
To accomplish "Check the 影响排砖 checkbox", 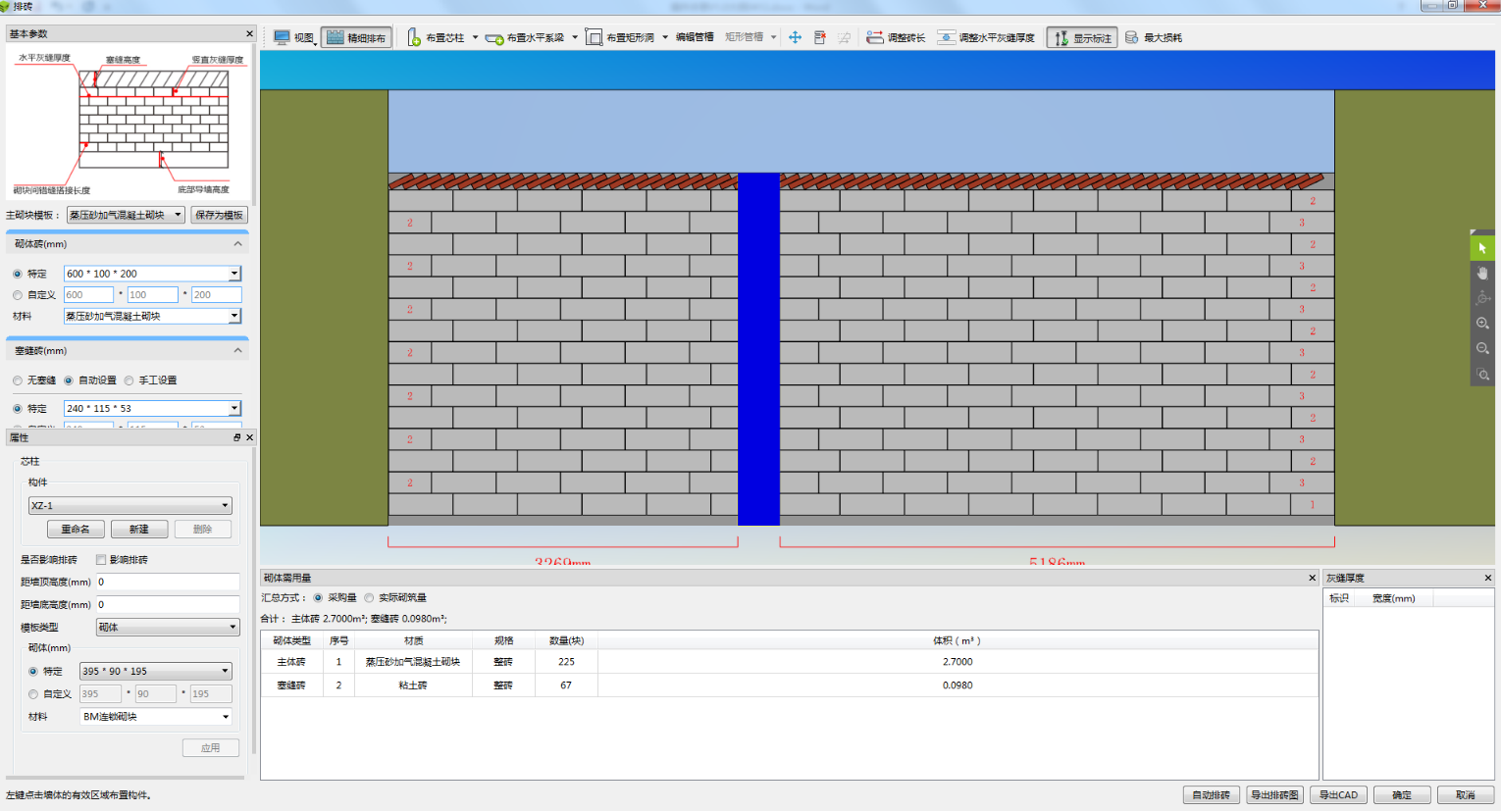I will pyautogui.click(x=101, y=560).
